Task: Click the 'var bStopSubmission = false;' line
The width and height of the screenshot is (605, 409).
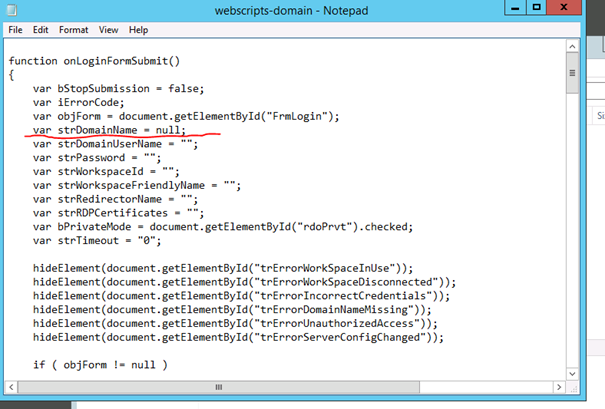Action: tap(118, 89)
